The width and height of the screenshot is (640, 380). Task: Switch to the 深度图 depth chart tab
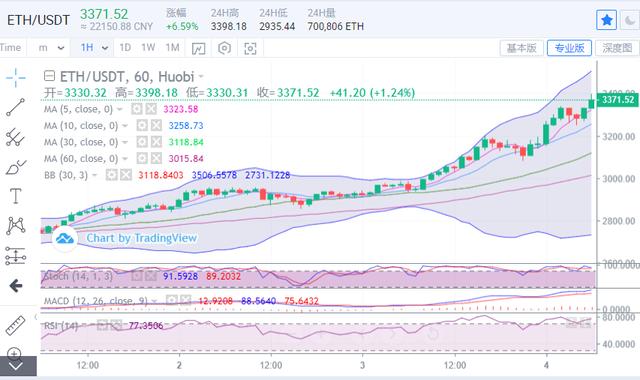pyautogui.click(x=617, y=48)
